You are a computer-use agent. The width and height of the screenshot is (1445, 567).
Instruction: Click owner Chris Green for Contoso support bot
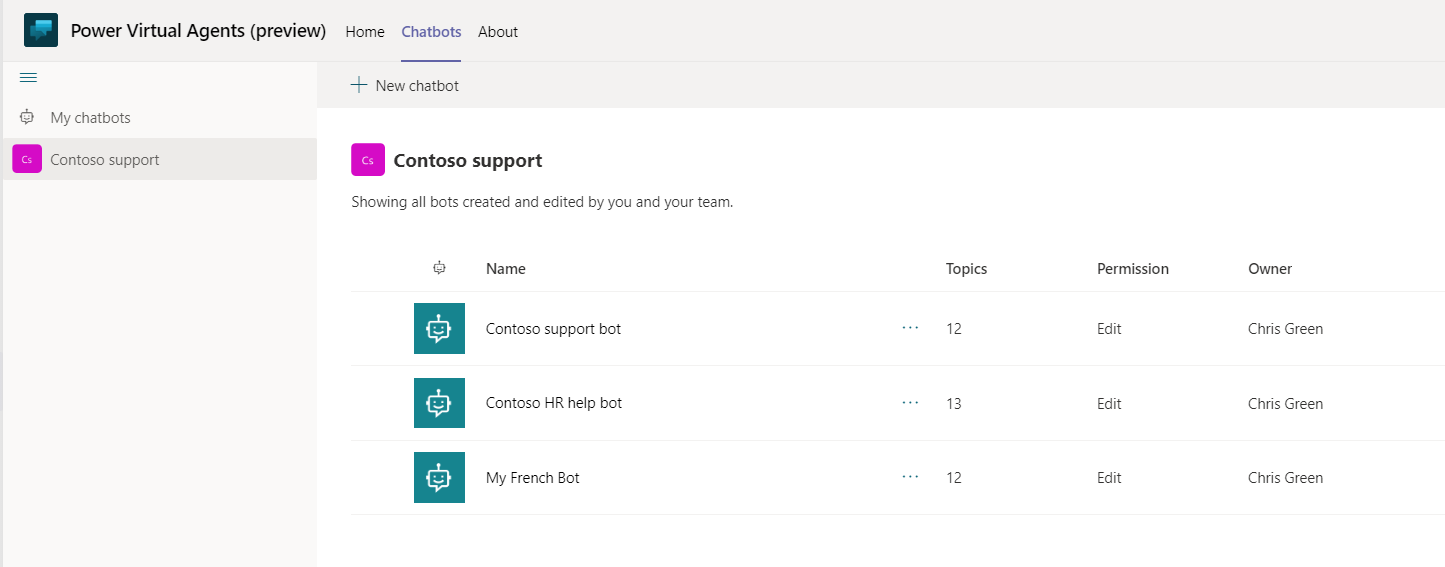click(x=1285, y=329)
